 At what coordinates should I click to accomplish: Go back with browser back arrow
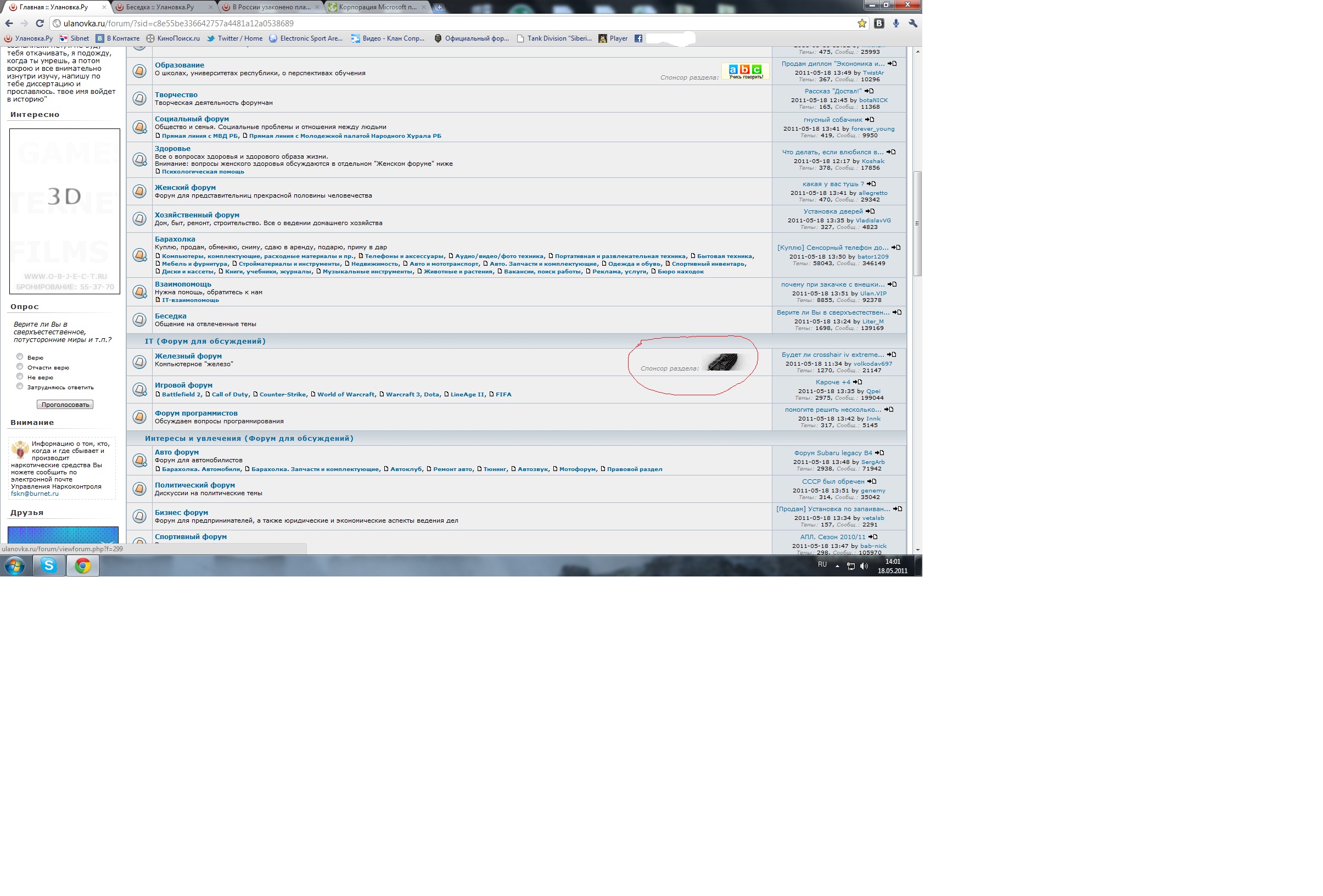pos(9,24)
